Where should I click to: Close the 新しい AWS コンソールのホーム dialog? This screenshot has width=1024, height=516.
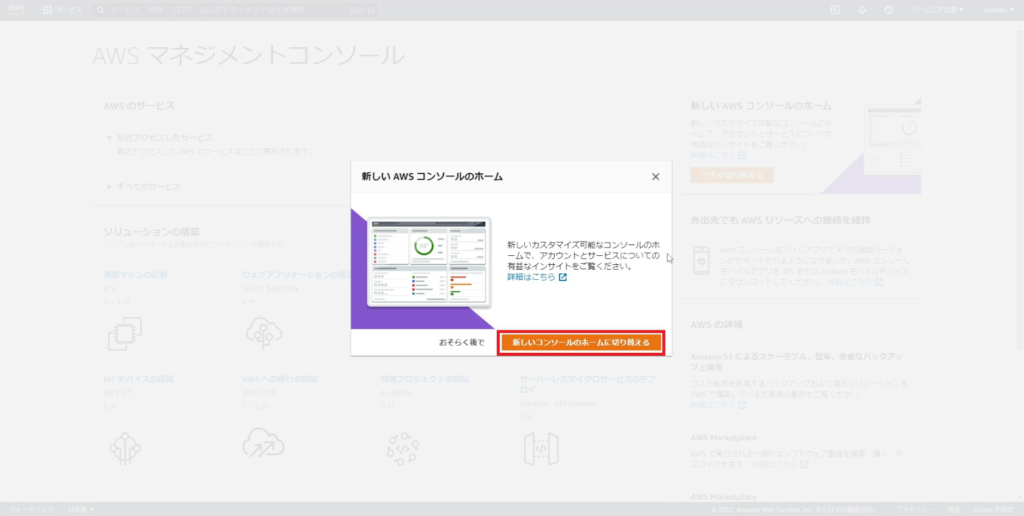(655, 176)
